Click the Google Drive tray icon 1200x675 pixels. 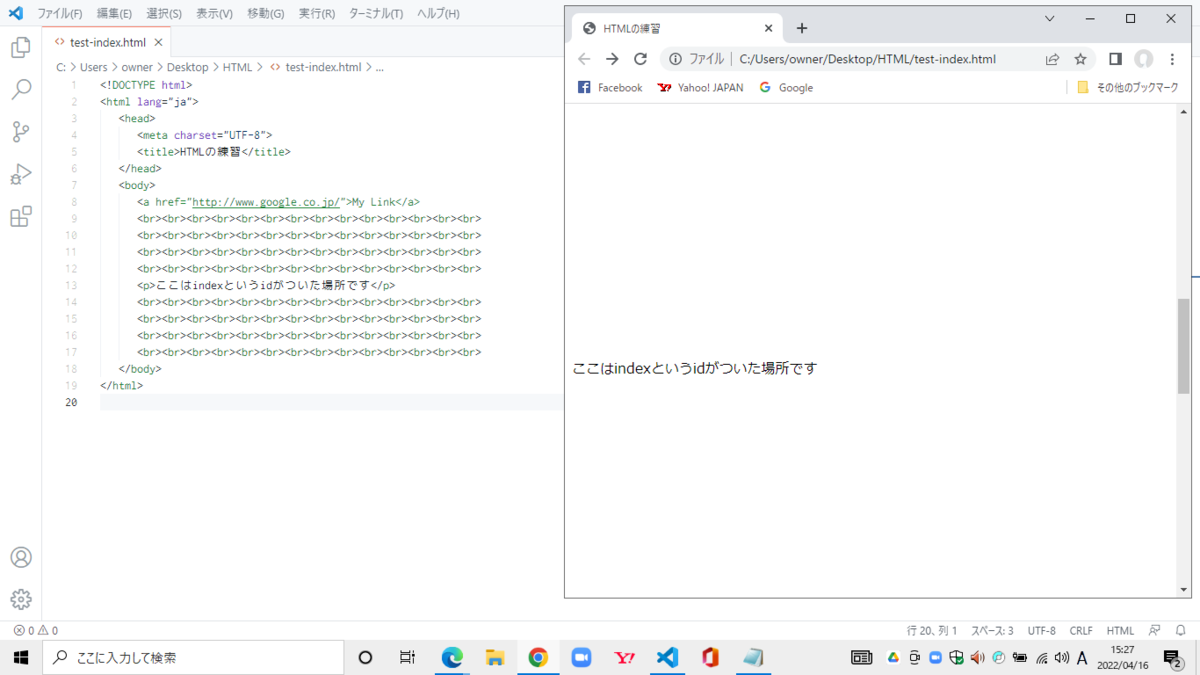[892, 657]
